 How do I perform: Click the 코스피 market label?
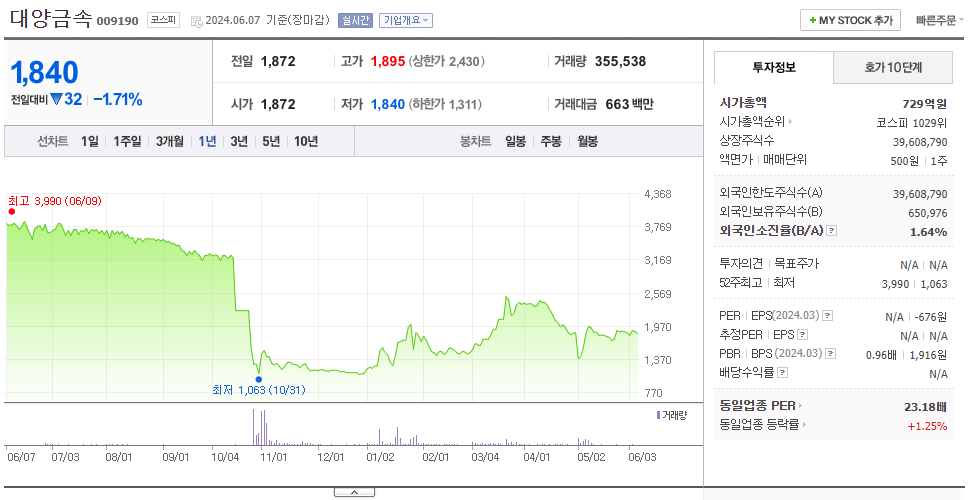click(163, 20)
